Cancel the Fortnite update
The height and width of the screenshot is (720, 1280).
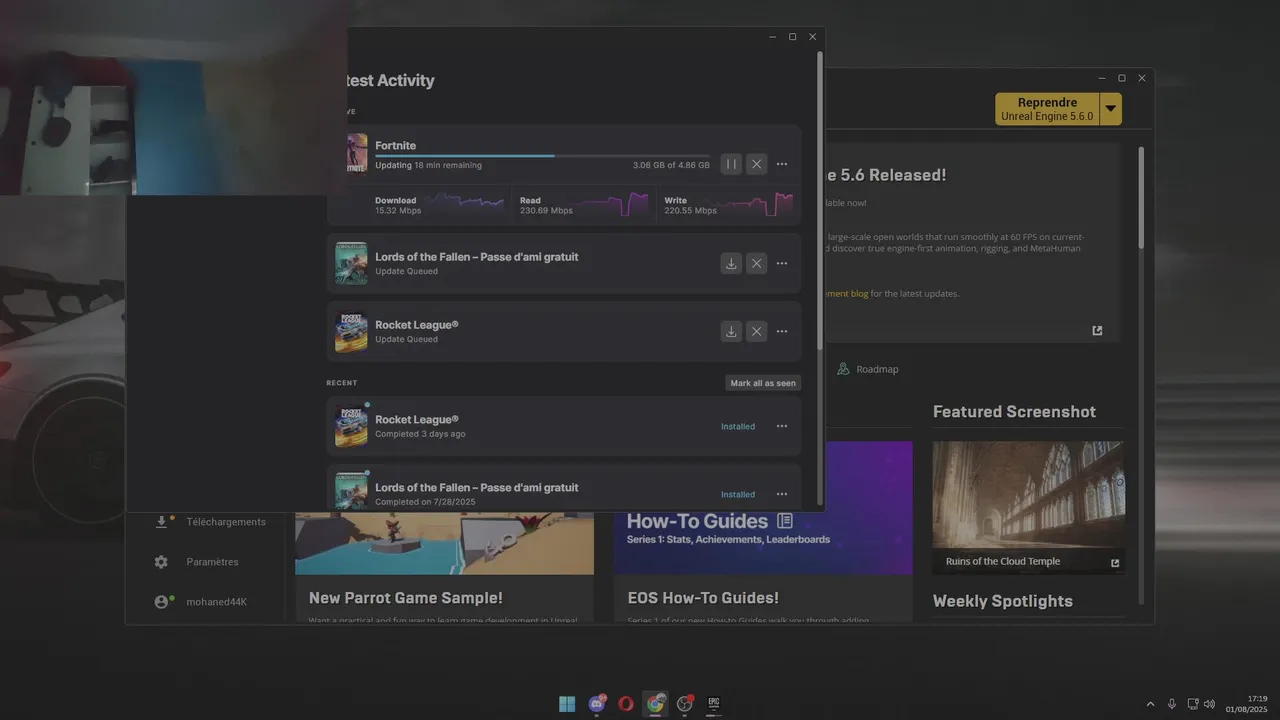click(757, 164)
